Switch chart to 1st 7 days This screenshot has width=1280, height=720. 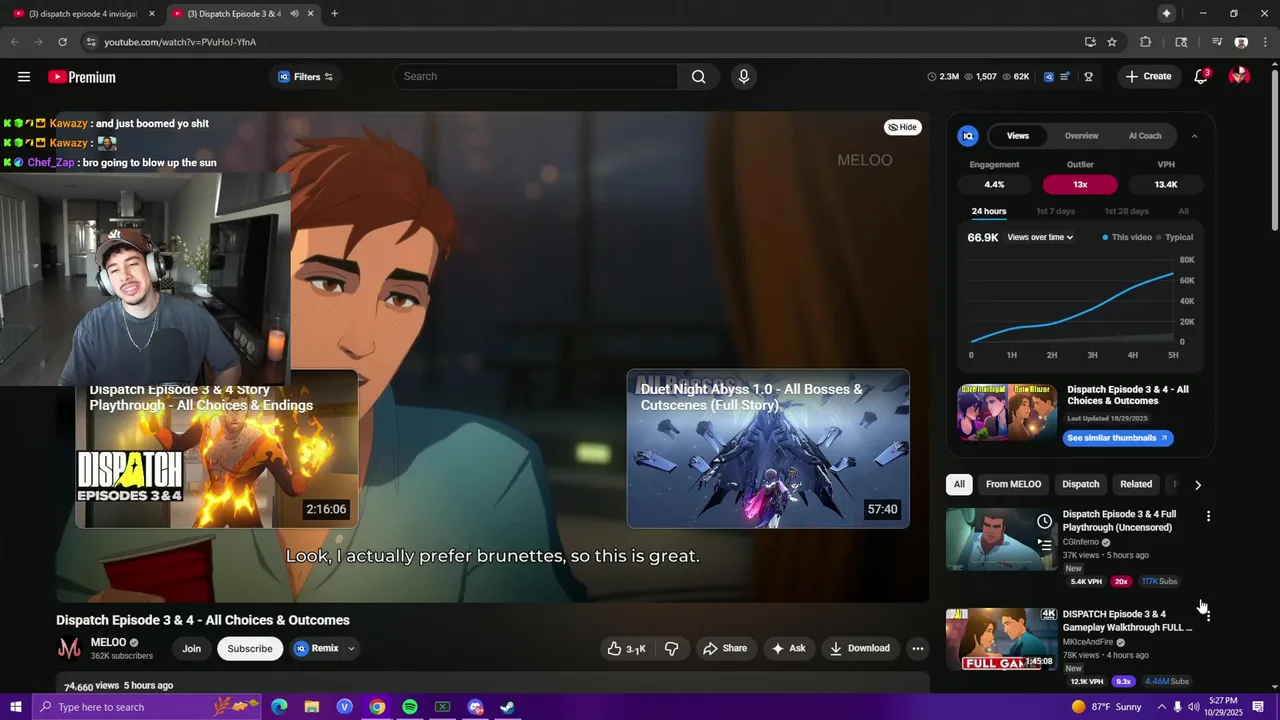click(1055, 212)
